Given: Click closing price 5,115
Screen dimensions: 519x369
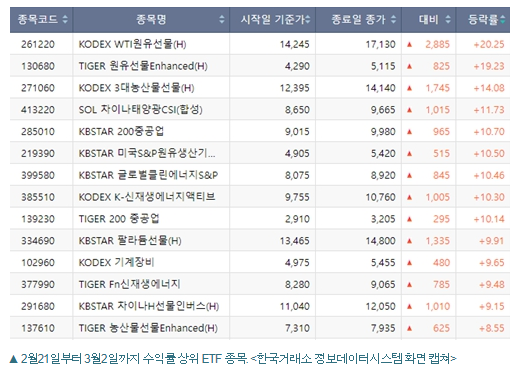Looking at the screenshot, I should click(x=383, y=66).
